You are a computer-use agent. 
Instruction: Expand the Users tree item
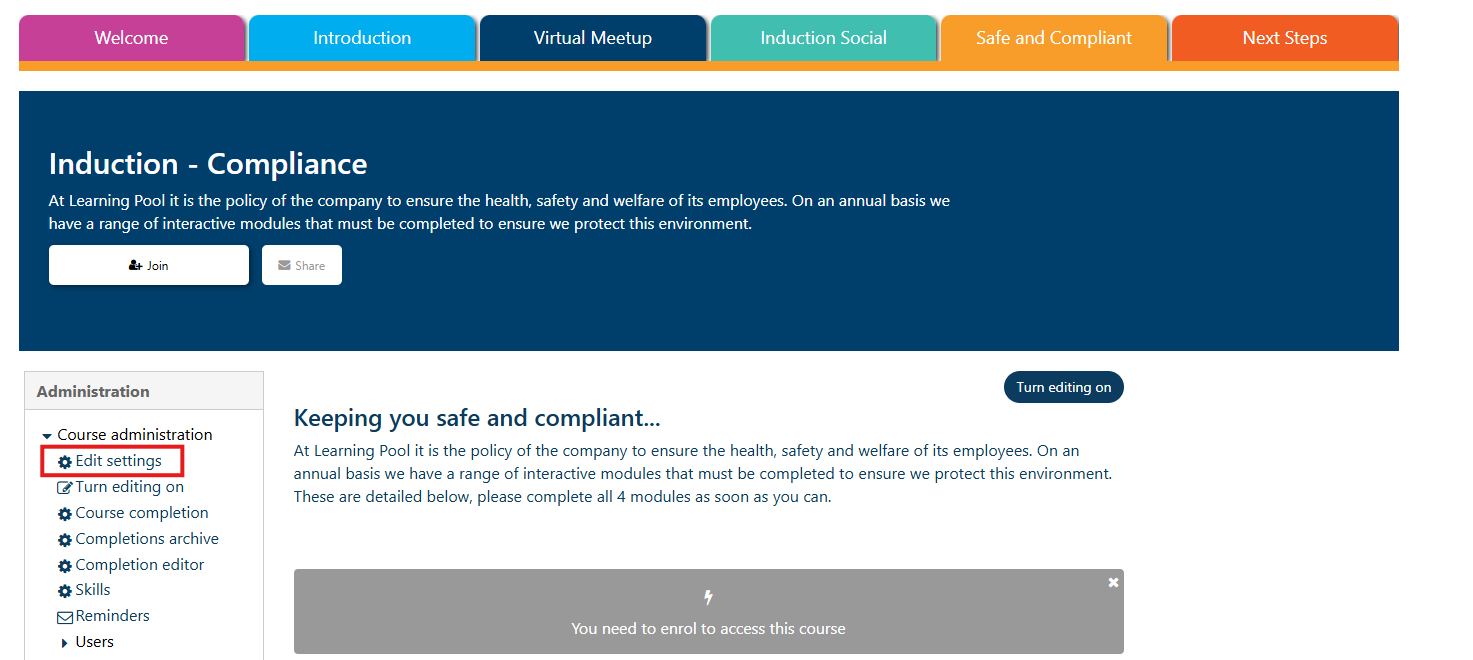[x=65, y=643]
